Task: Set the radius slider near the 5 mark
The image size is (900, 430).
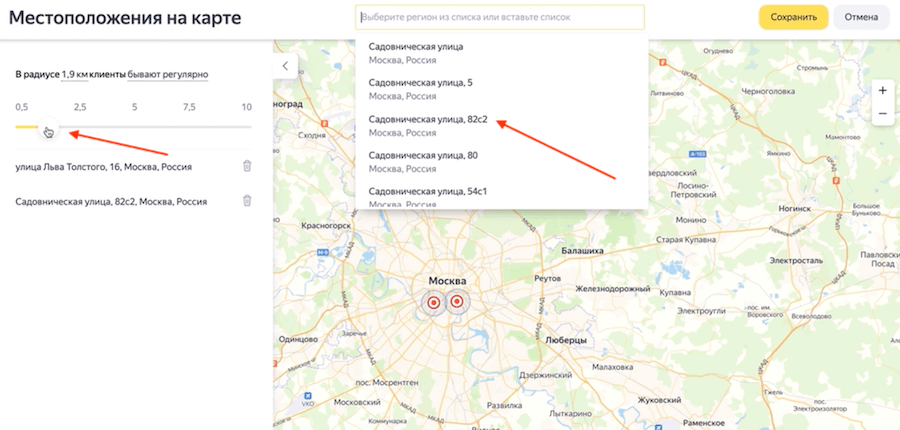Action: (x=135, y=127)
